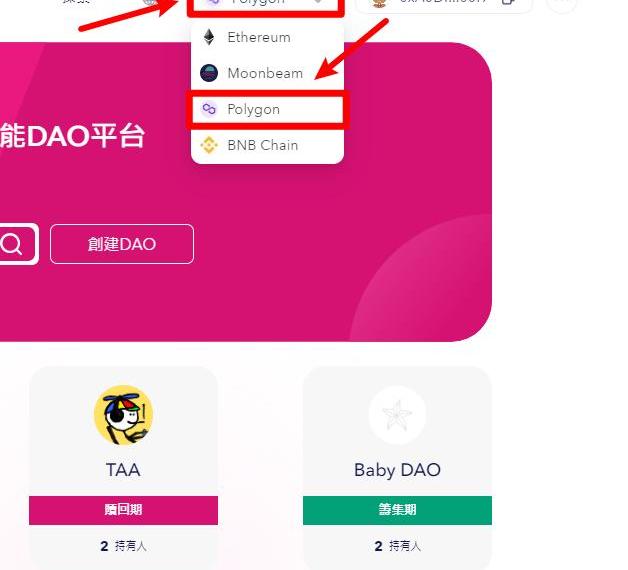Open the TAA card title

[123, 470]
